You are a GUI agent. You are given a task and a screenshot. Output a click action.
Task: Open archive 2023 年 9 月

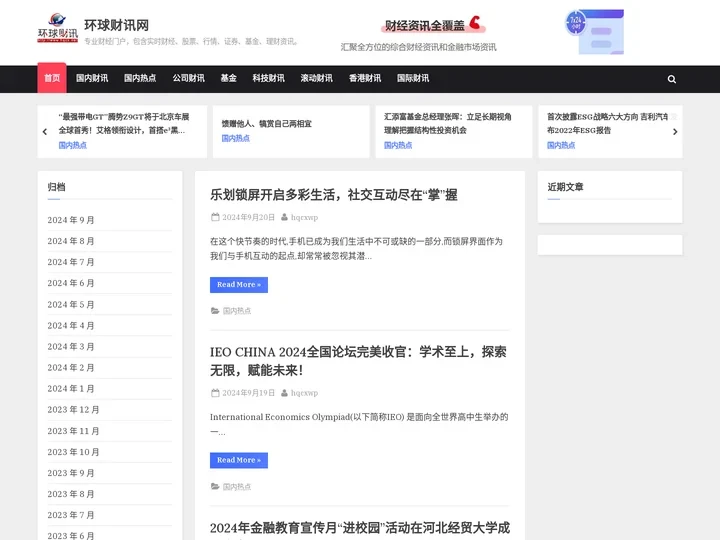71,473
